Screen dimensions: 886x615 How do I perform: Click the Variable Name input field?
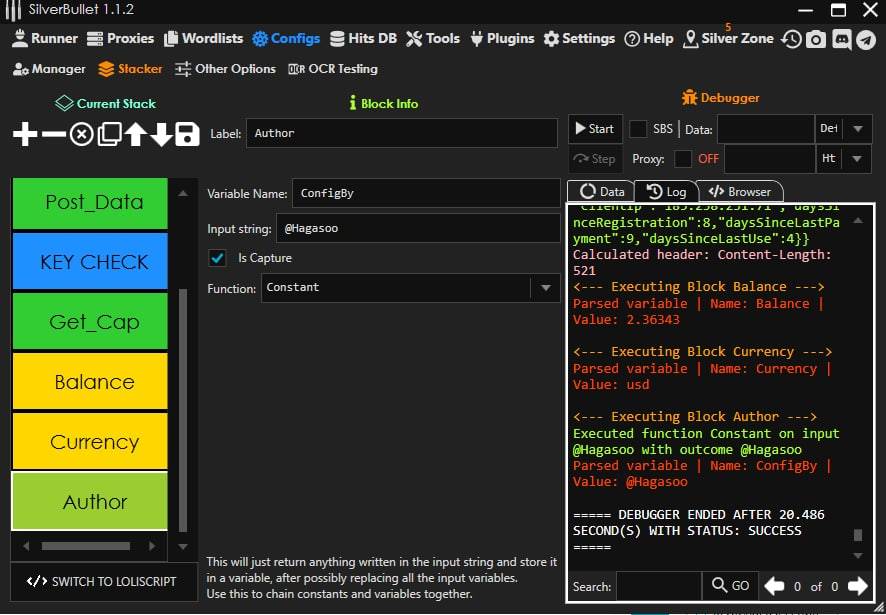[425, 194]
